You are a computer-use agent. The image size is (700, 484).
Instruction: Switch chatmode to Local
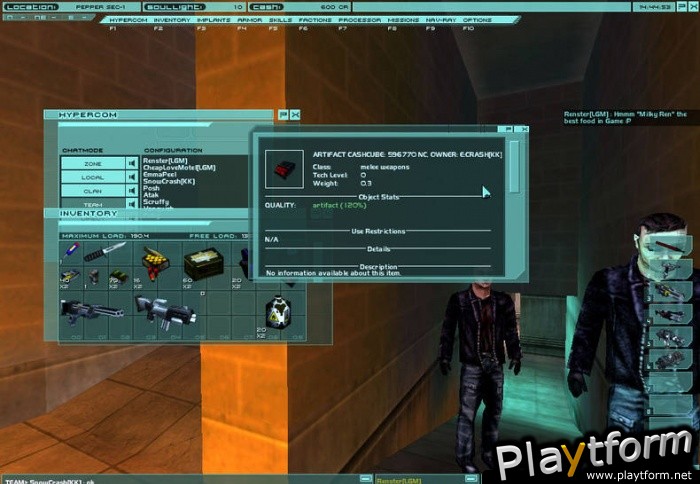point(93,177)
